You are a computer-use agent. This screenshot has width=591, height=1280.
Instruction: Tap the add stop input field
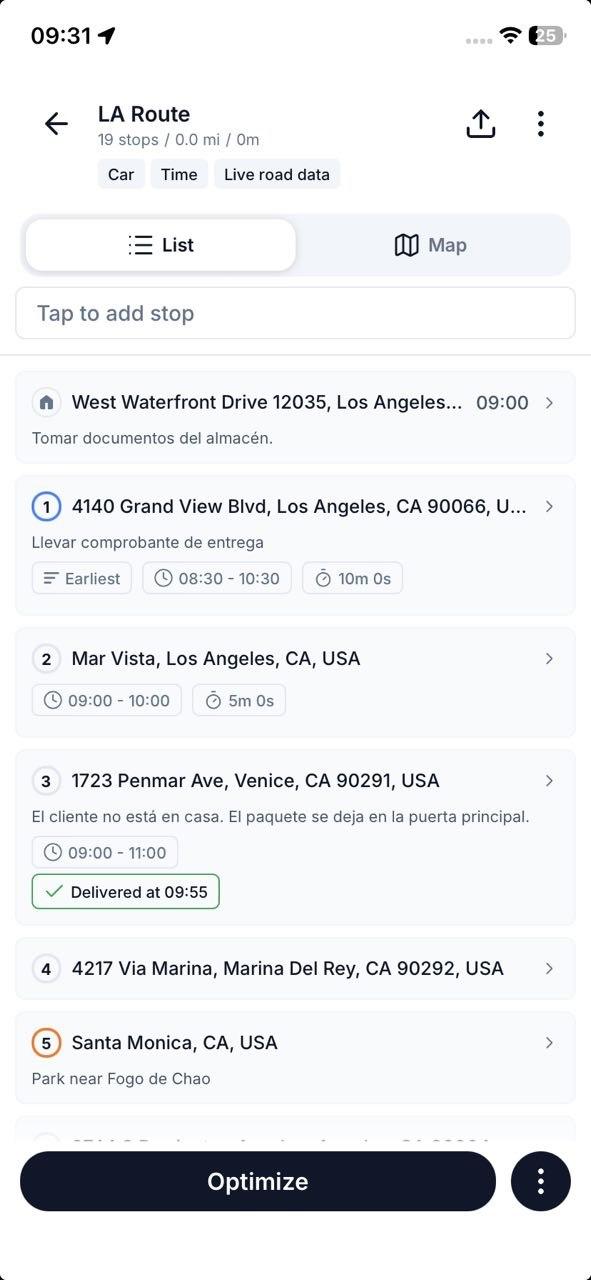295,313
